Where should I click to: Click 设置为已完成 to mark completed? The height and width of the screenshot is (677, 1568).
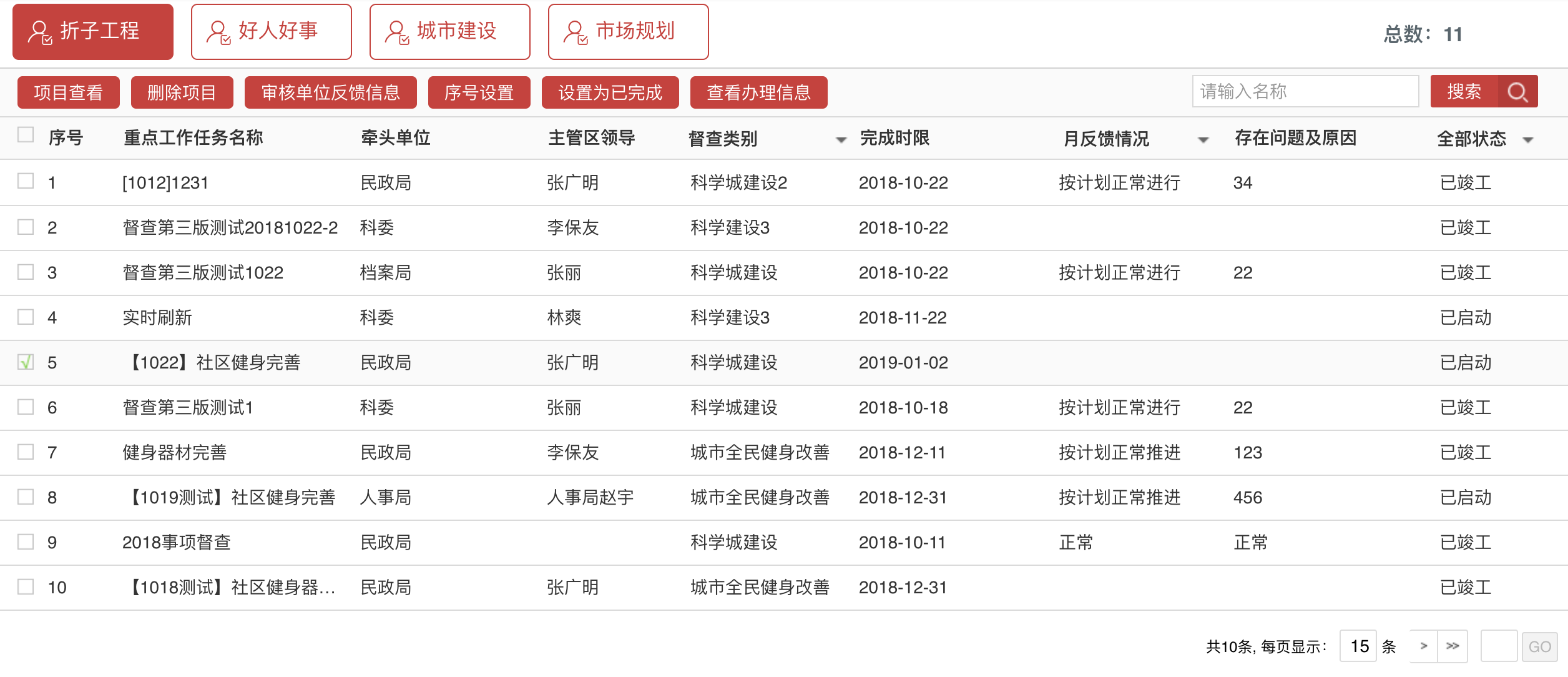610,92
